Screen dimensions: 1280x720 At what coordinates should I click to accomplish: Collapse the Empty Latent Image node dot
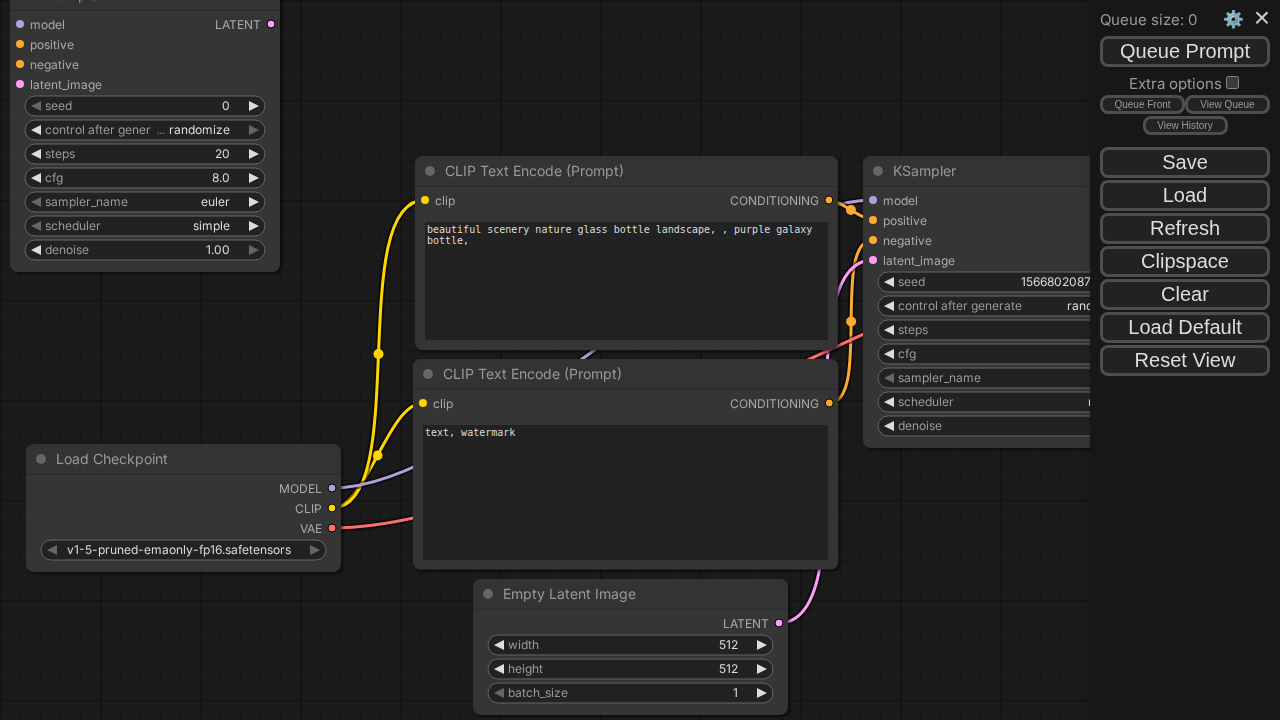[488, 594]
